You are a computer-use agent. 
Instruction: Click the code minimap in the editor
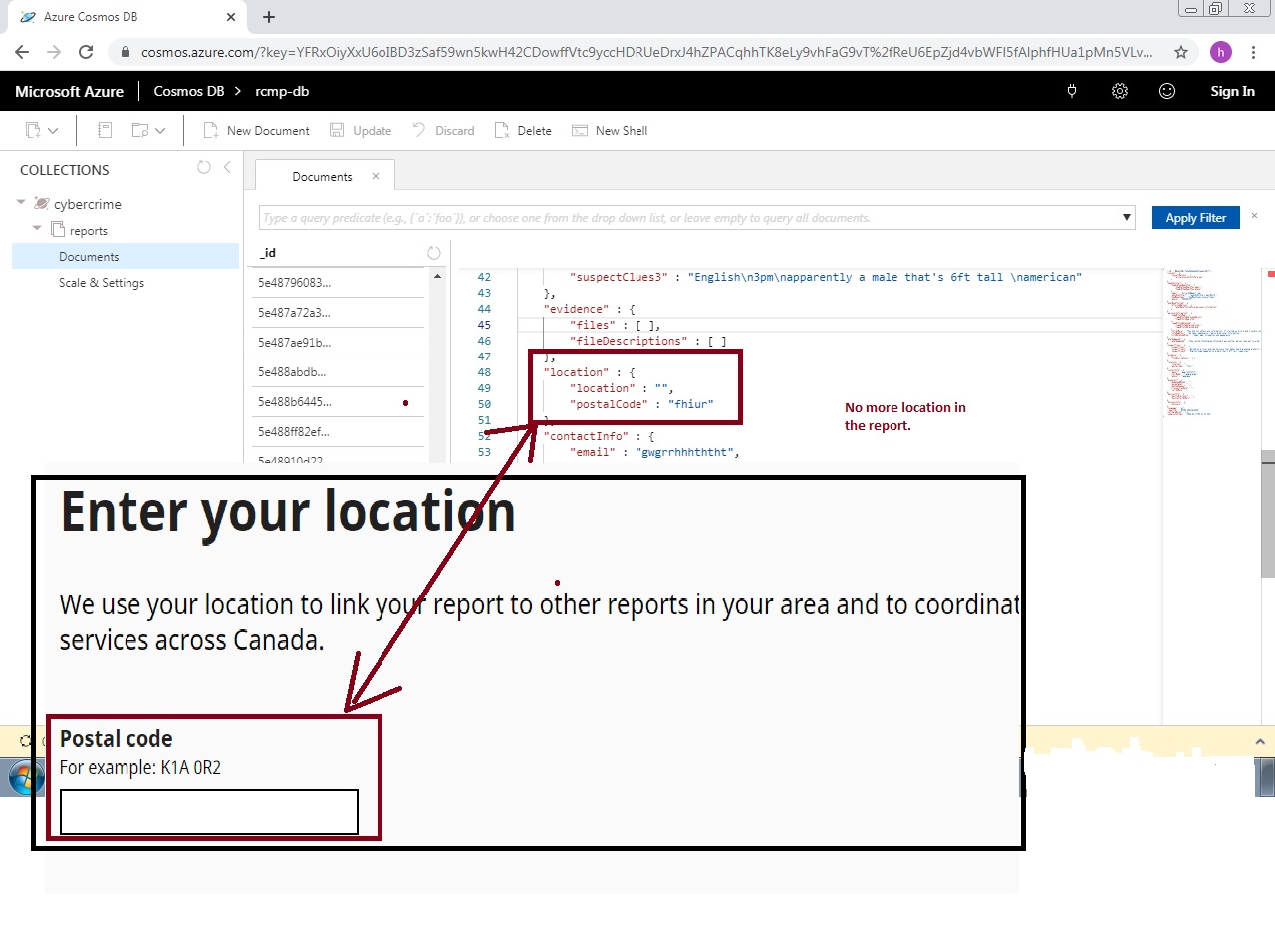[x=1211, y=344]
